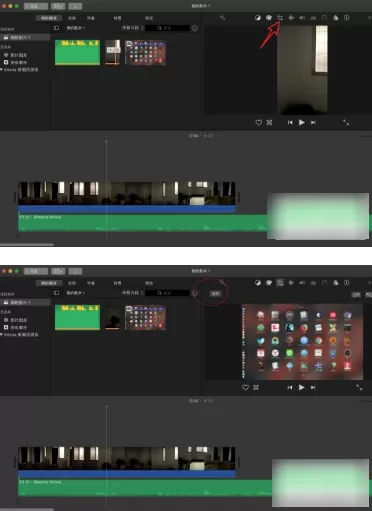372x511 pixels.
Task: Click the media import button in top window
Action: (58, 6)
